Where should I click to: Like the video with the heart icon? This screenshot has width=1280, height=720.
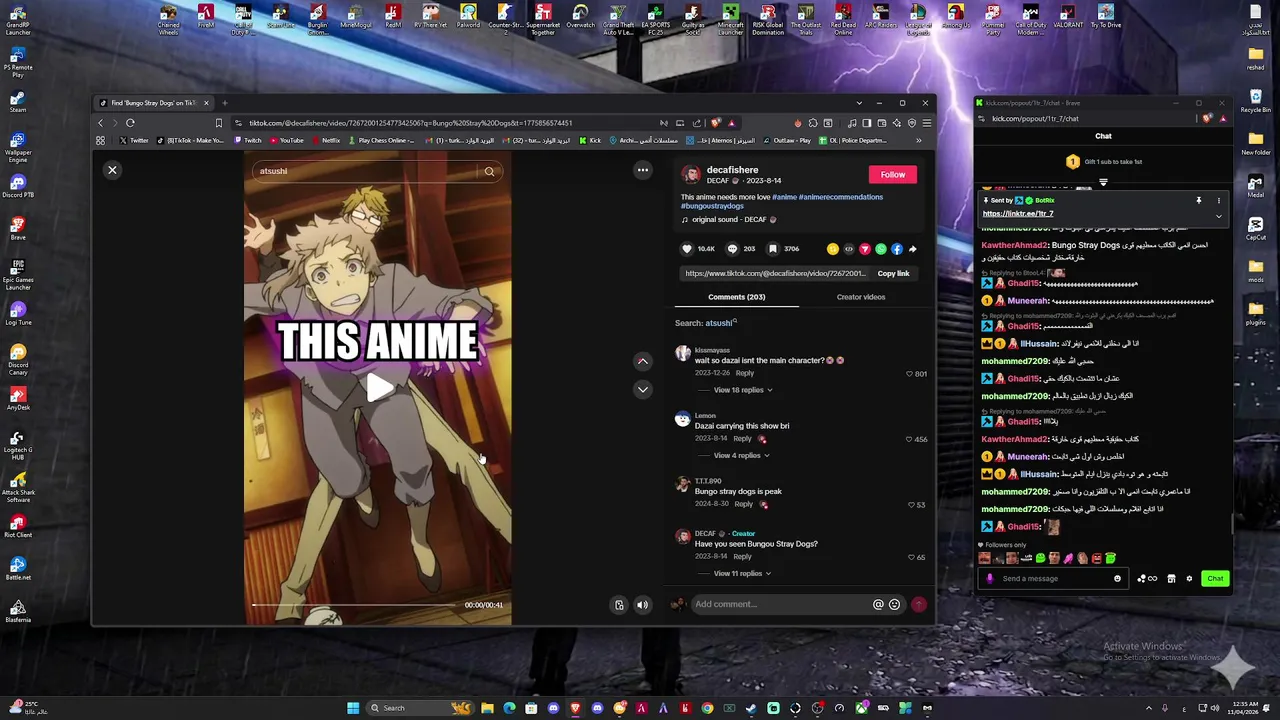click(x=687, y=249)
